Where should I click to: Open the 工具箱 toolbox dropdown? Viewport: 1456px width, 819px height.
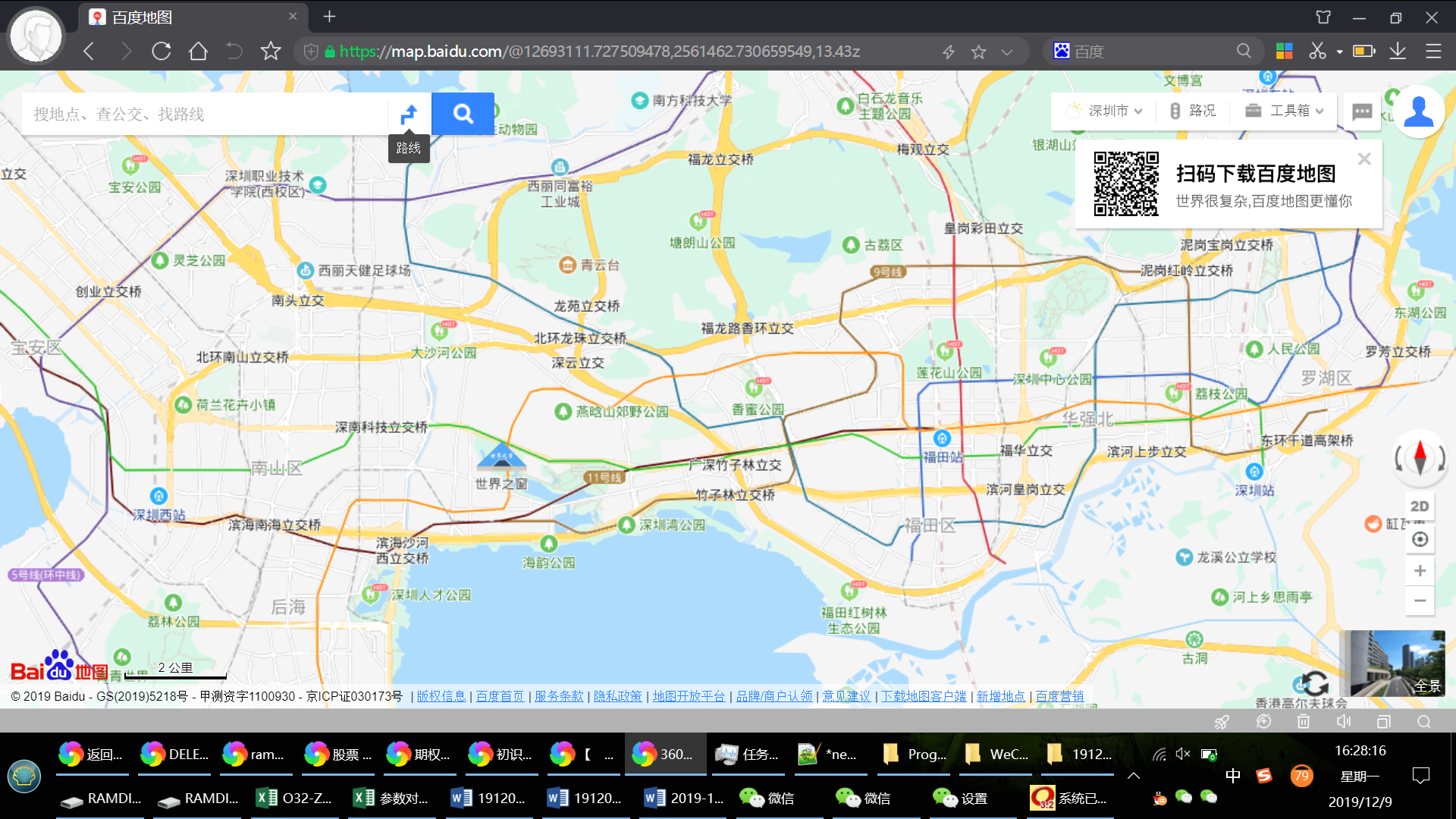click(1285, 111)
